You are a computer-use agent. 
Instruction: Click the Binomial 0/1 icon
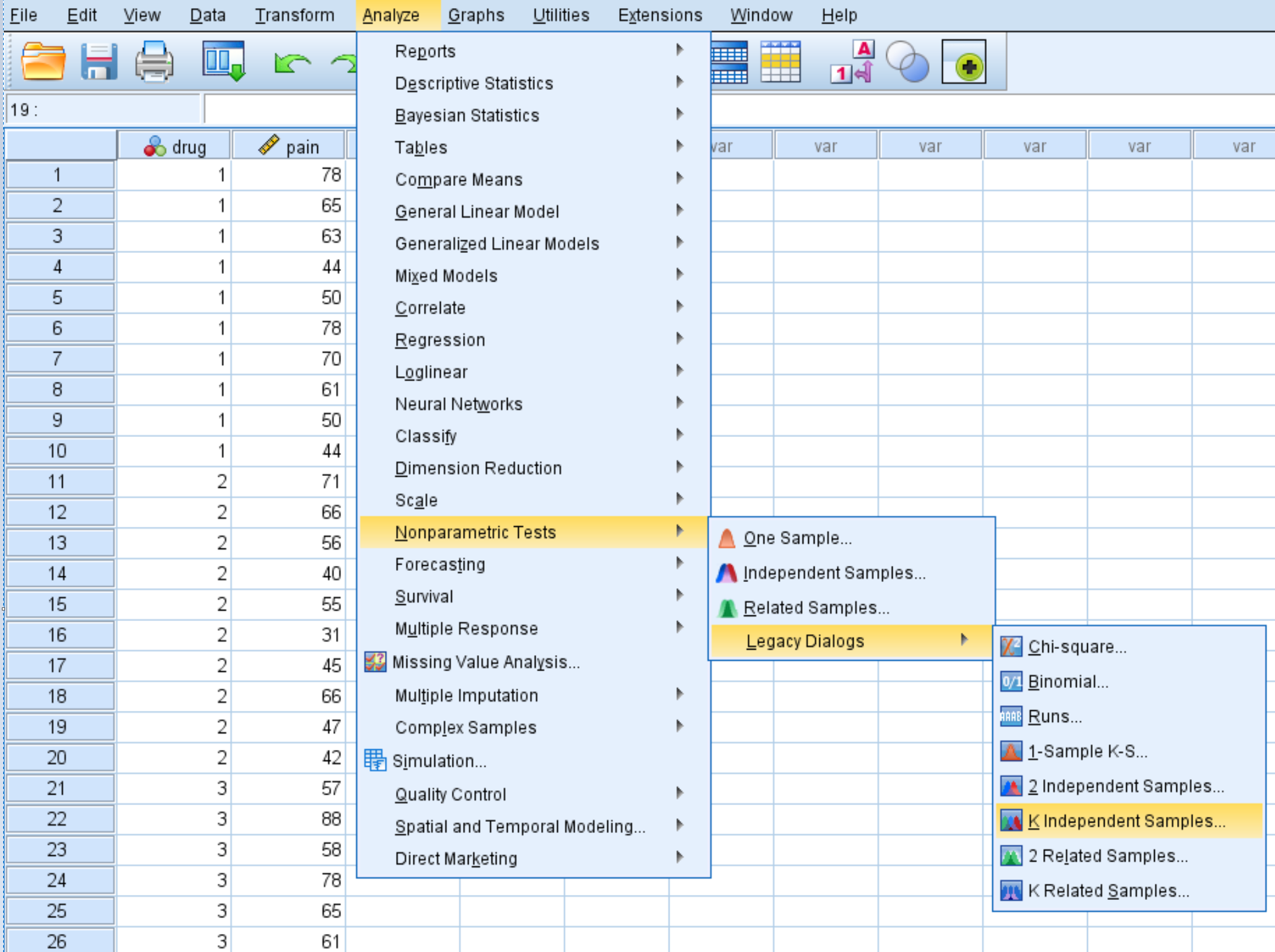point(1011,681)
